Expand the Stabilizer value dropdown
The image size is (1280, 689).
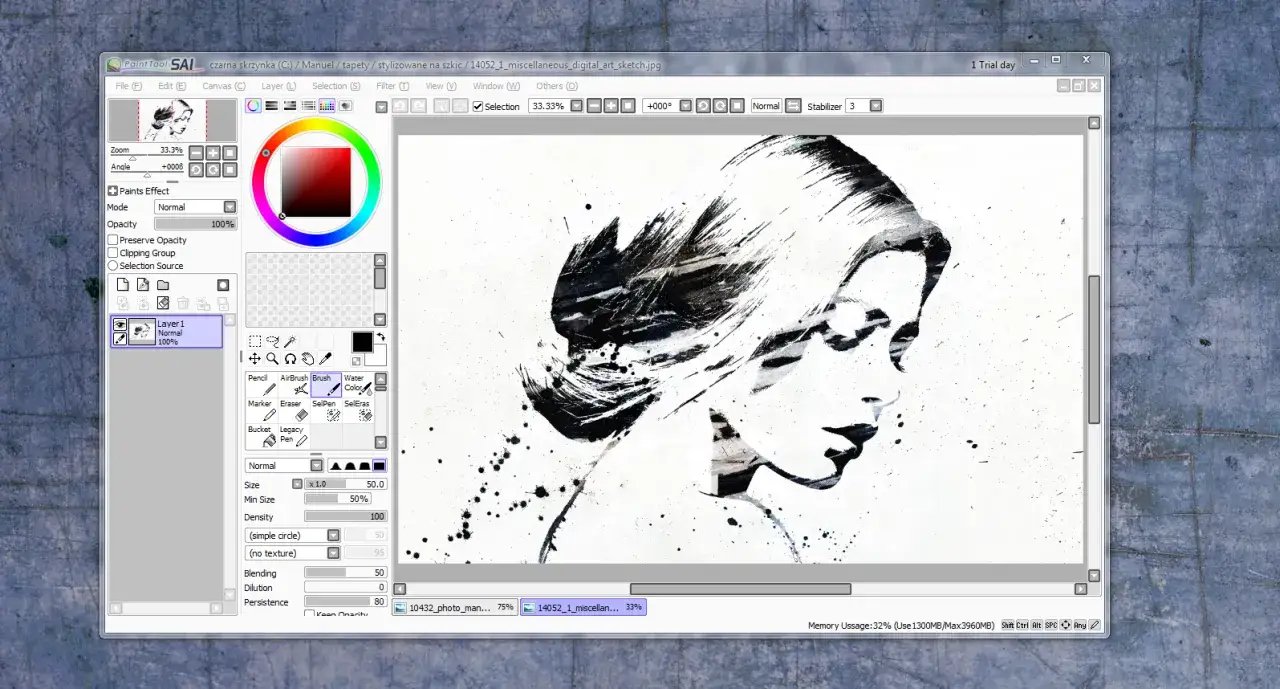[x=875, y=105]
